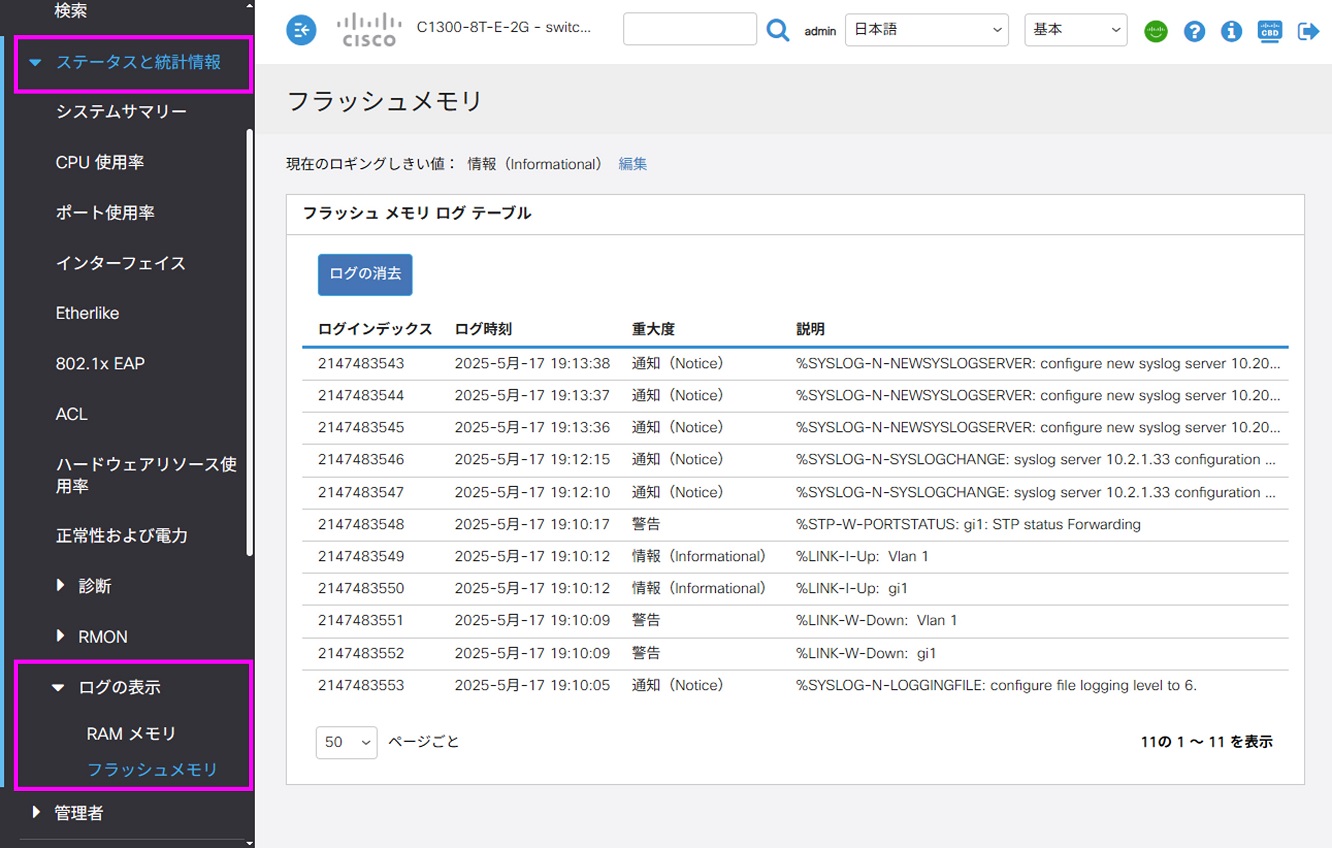The image size is (1332, 848).
Task: Click the logout icon
Action: point(1308,31)
